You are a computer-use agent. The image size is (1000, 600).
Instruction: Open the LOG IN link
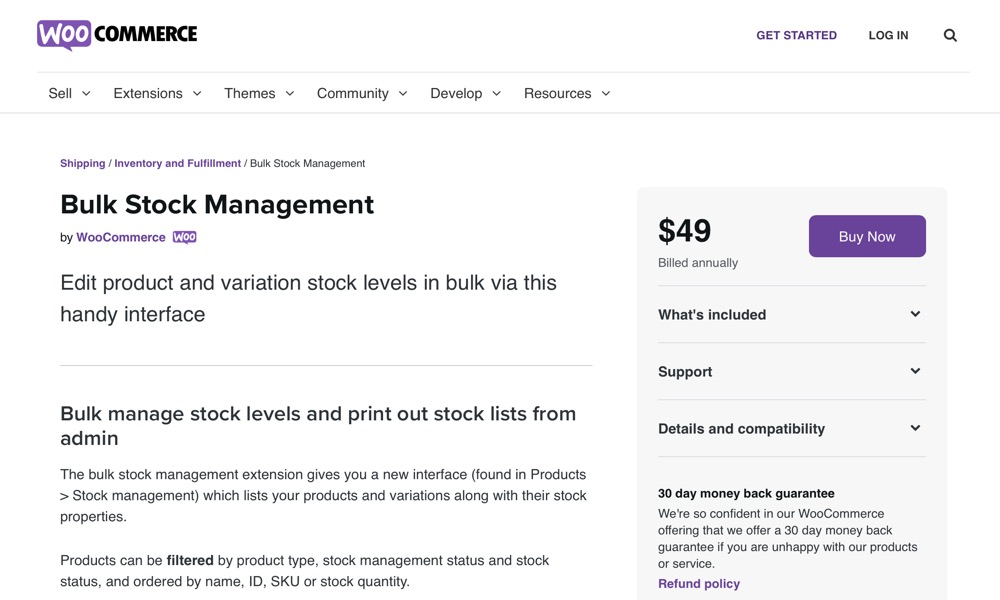pyautogui.click(x=888, y=36)
